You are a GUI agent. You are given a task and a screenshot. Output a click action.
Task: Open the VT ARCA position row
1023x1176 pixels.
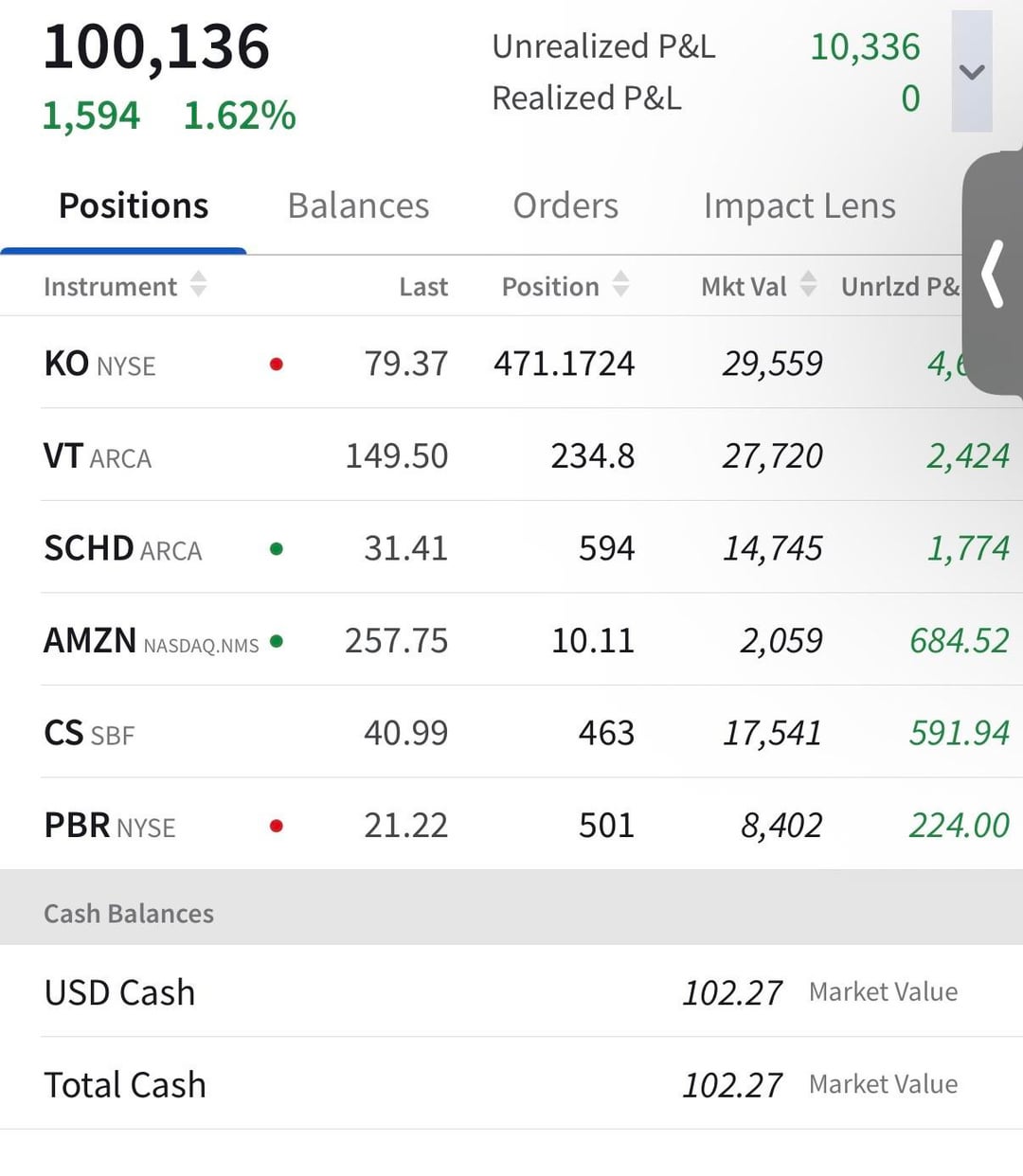coord(98,457)
